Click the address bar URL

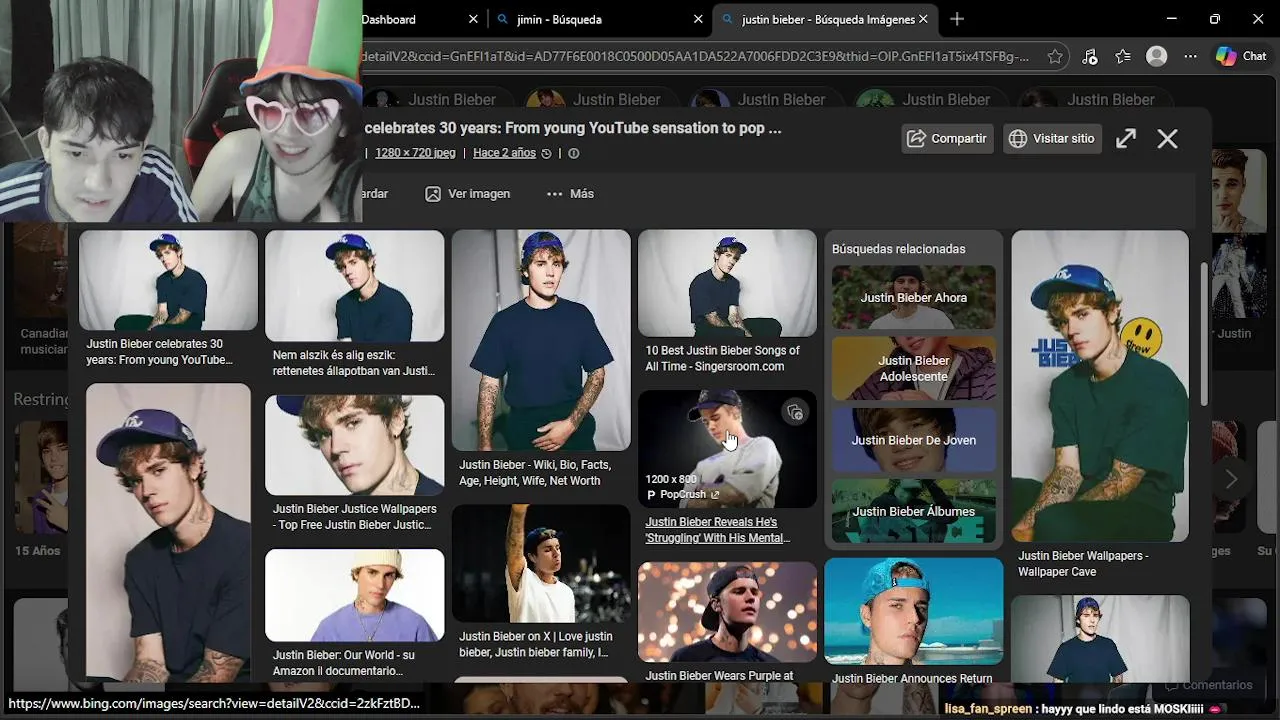click(x=695, y=57)
